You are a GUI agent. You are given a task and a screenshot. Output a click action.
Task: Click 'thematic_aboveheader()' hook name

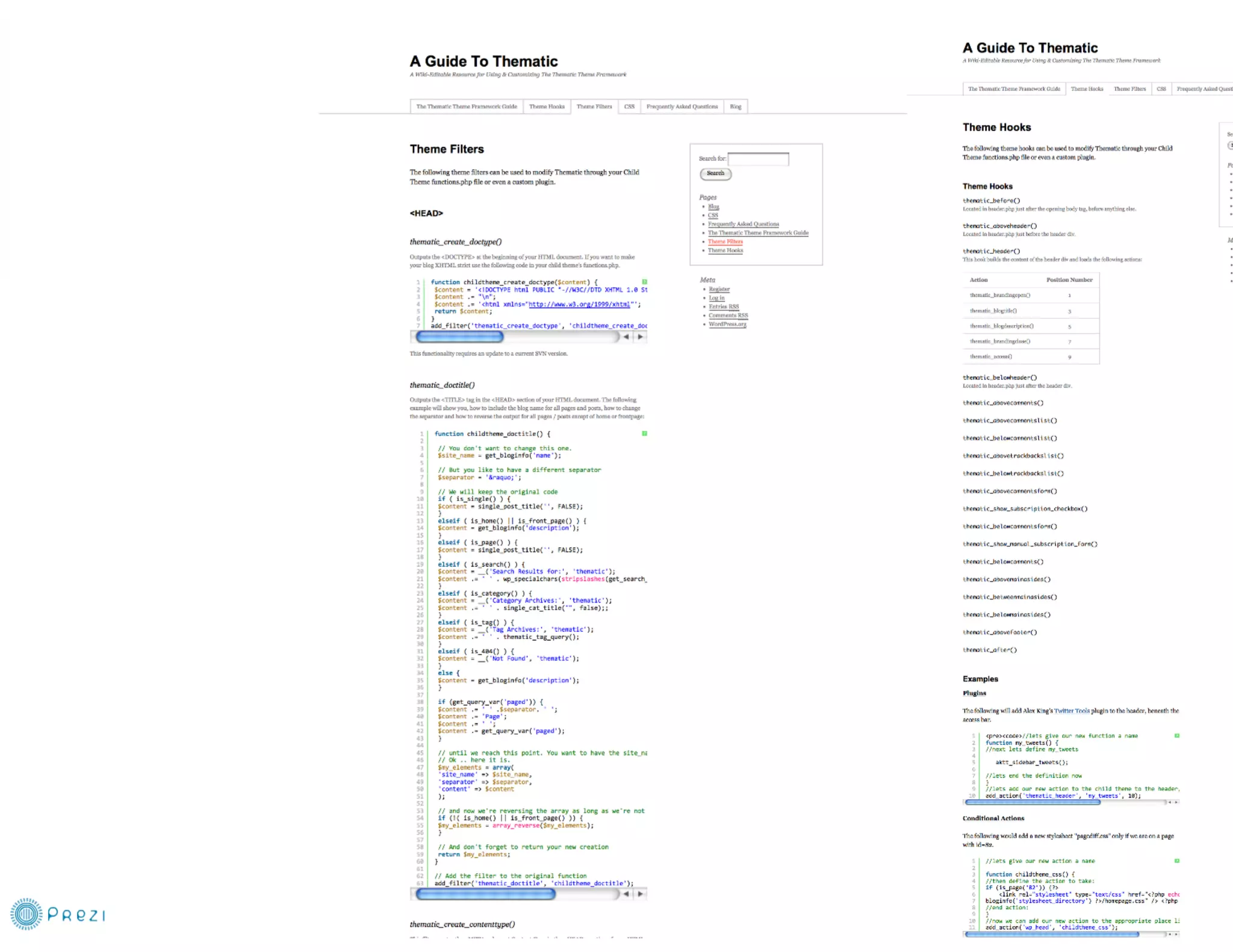[1000, 226]
